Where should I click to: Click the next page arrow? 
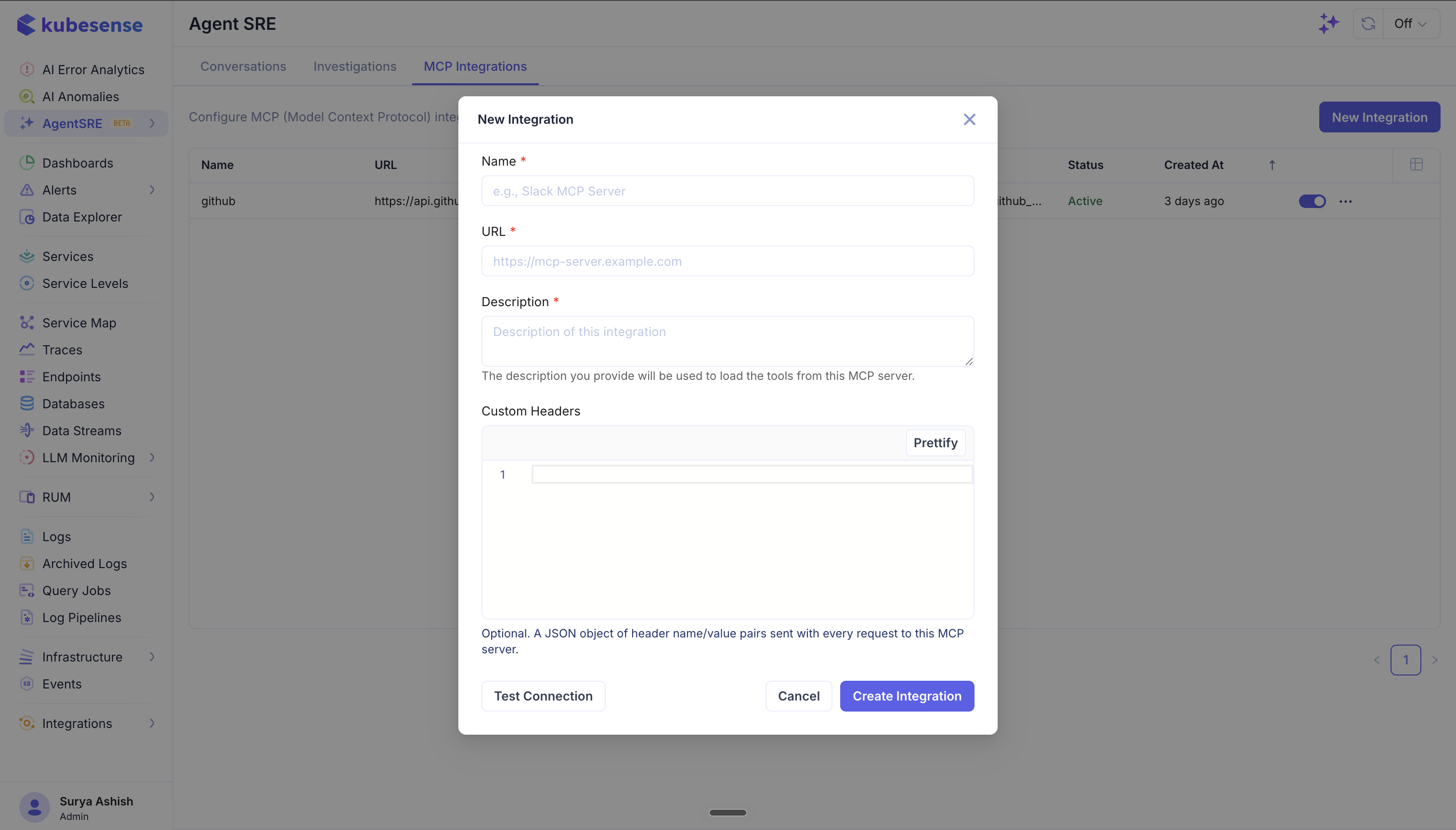click(1435, 660)
